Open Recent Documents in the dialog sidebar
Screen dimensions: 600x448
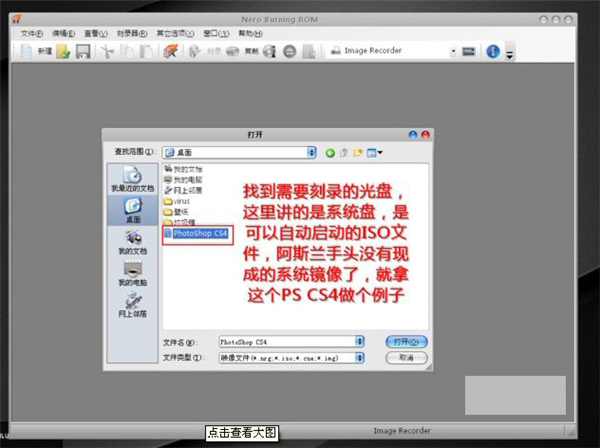[x=131, y=178]
